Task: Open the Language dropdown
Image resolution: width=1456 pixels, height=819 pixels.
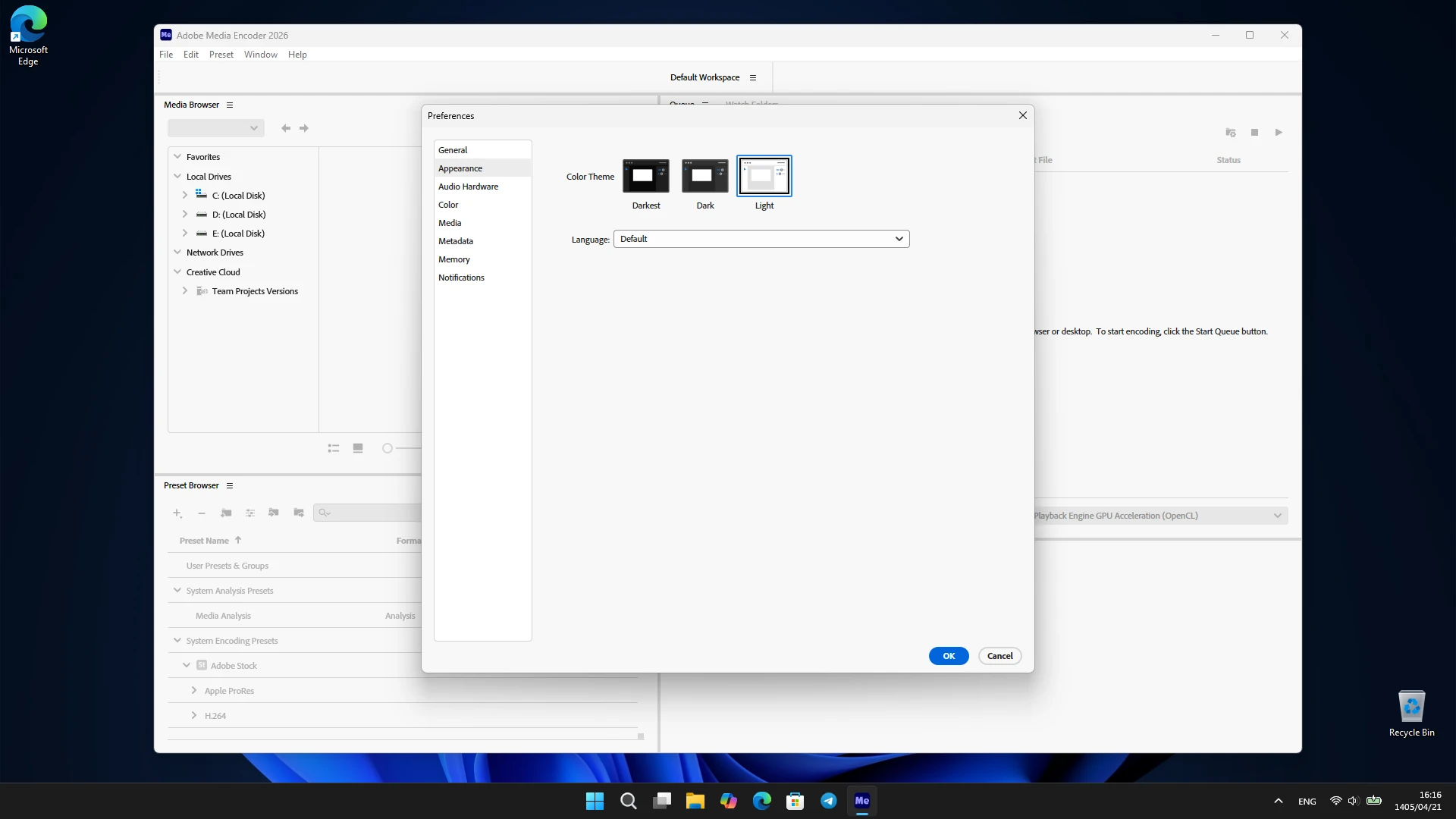Action: (761, 239)
